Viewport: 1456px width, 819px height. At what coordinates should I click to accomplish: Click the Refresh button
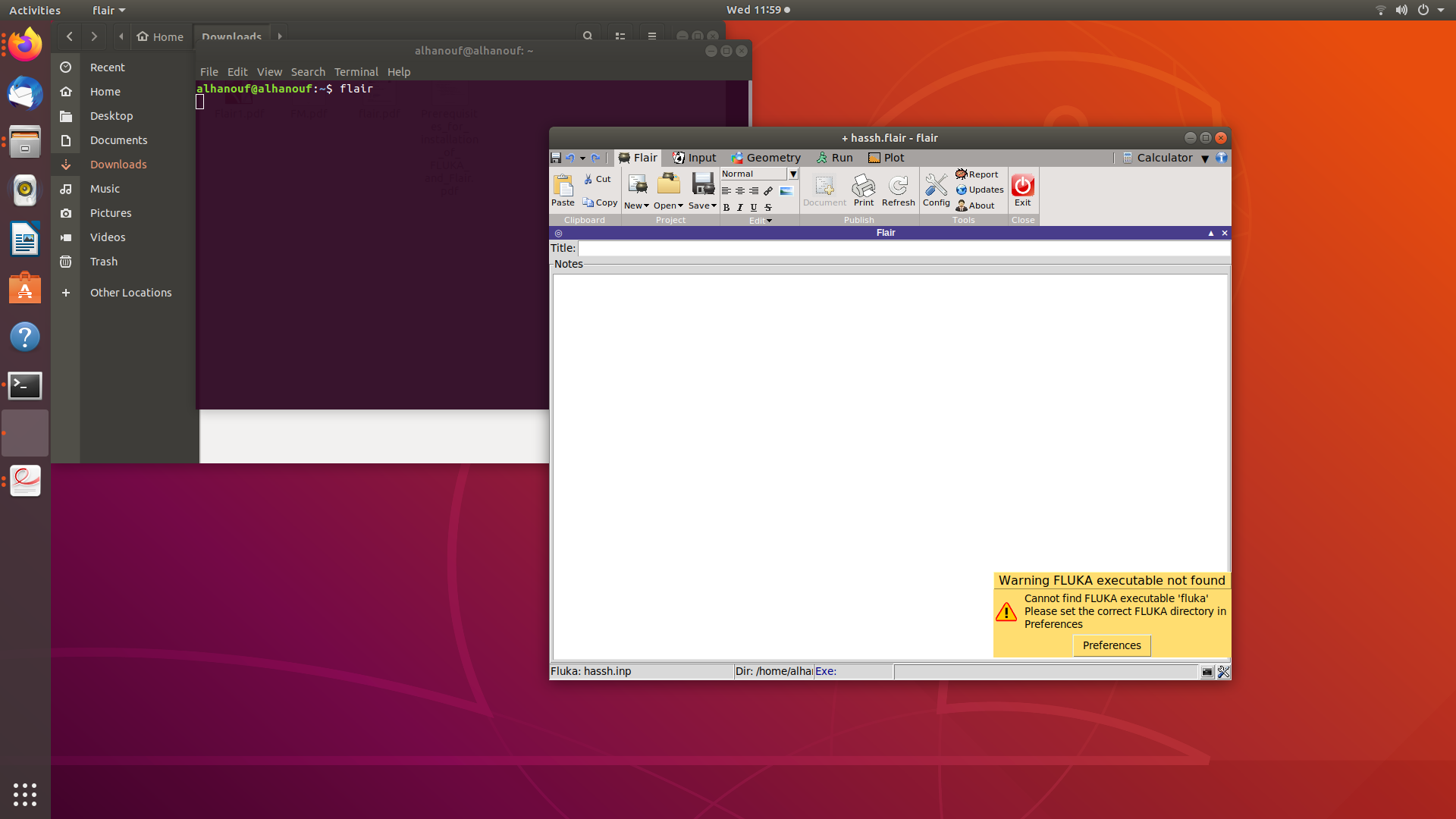pos(899,190)
